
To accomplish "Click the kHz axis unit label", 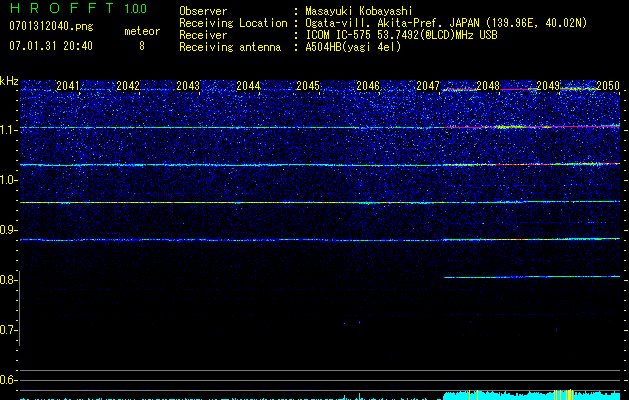I will (9, 81).
